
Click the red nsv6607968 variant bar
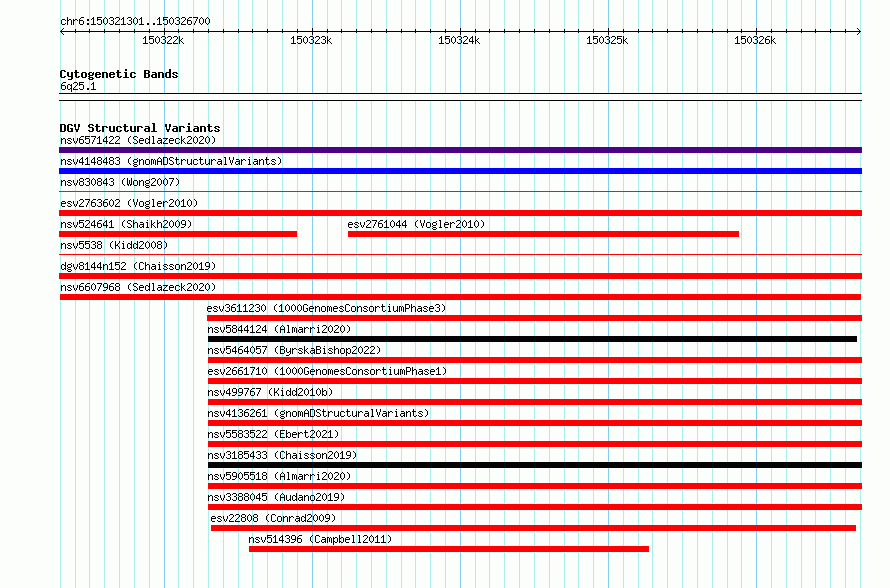(460, 297)
